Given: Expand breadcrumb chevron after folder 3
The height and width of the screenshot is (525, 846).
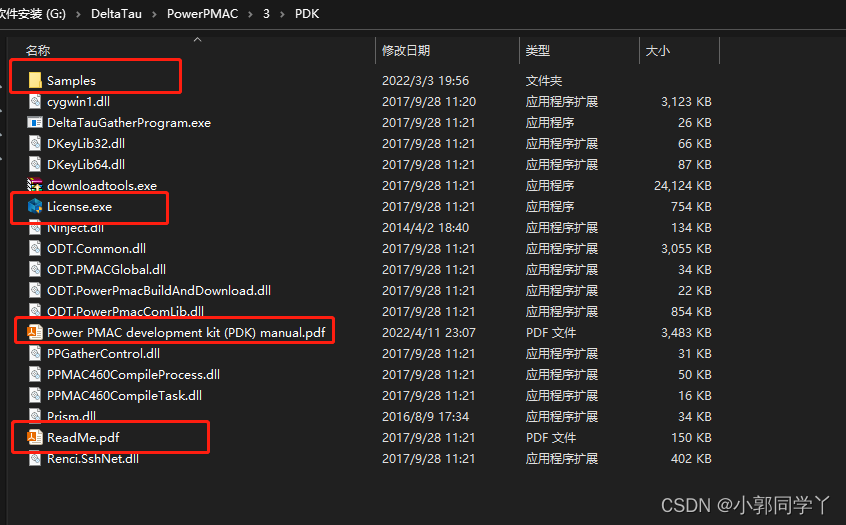Looking at the screenshot, I should (x=282, y=14).
